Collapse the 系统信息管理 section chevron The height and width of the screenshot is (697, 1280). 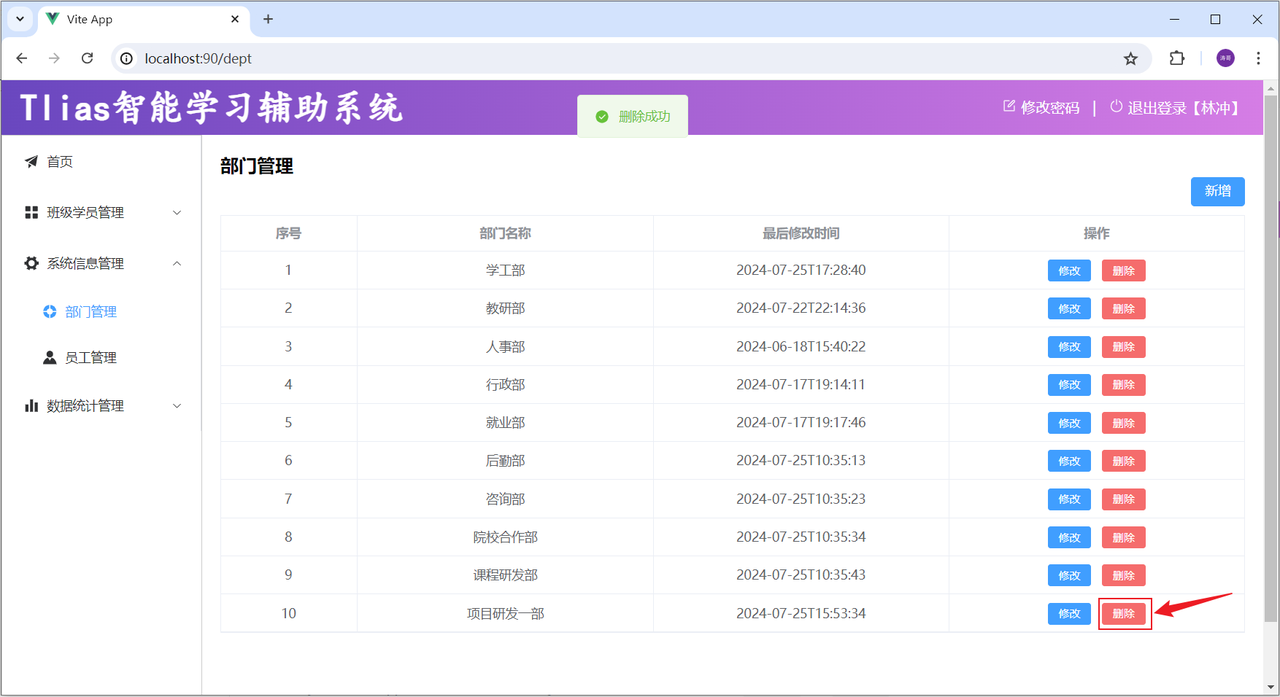click(x=177, y=263)
